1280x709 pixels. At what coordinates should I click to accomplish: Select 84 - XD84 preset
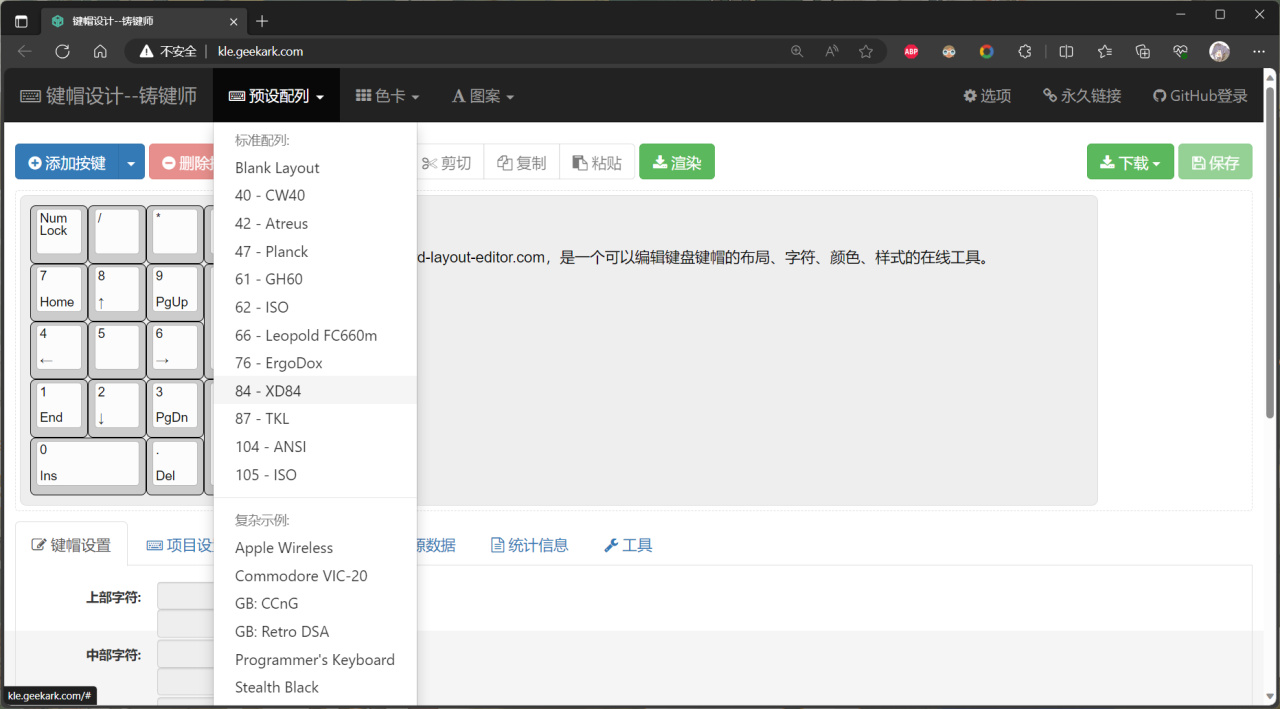point(315,391)
